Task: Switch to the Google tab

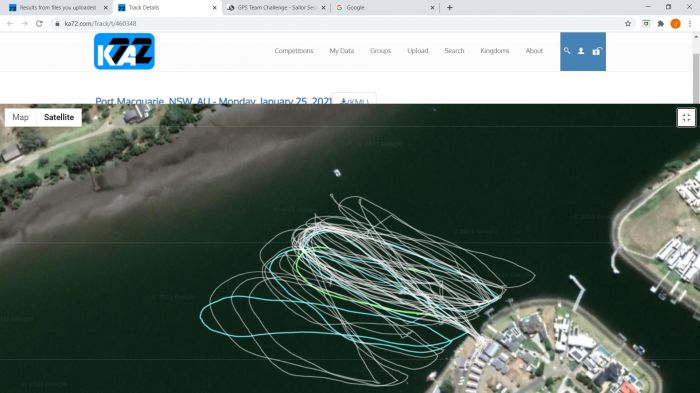Action: tap(384, 8)
